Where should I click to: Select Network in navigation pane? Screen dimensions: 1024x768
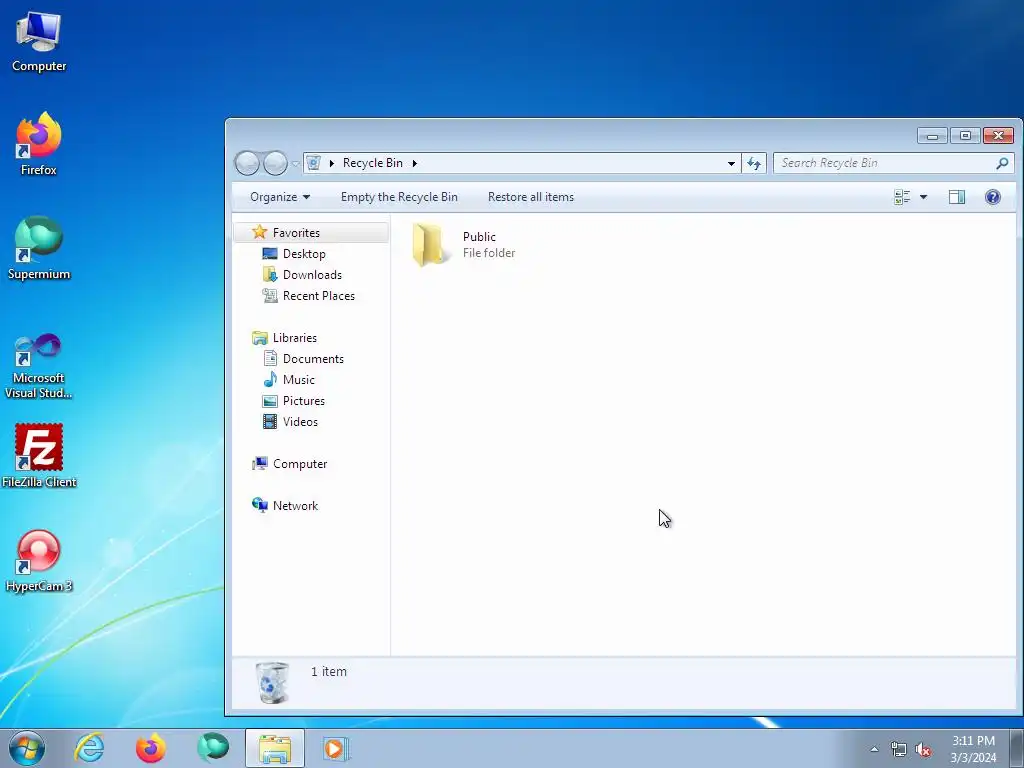(295, 505)
